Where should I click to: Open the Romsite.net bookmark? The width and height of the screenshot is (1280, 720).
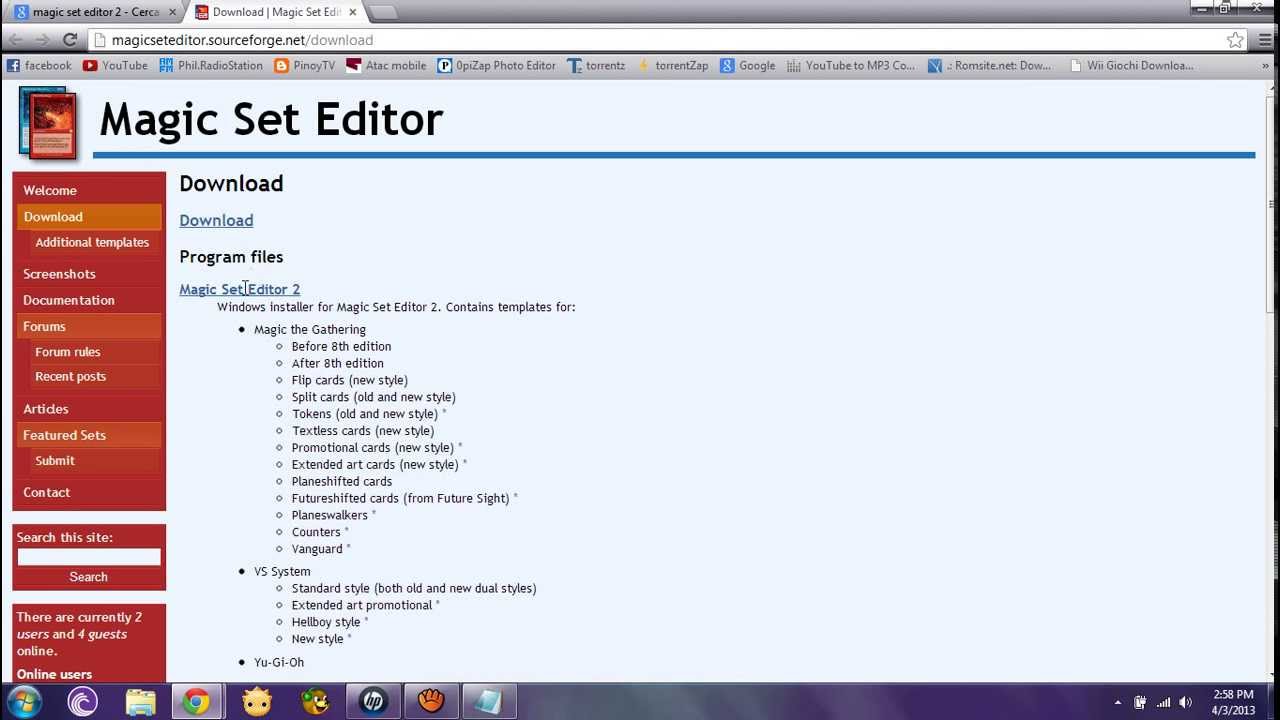coord(989,65)
